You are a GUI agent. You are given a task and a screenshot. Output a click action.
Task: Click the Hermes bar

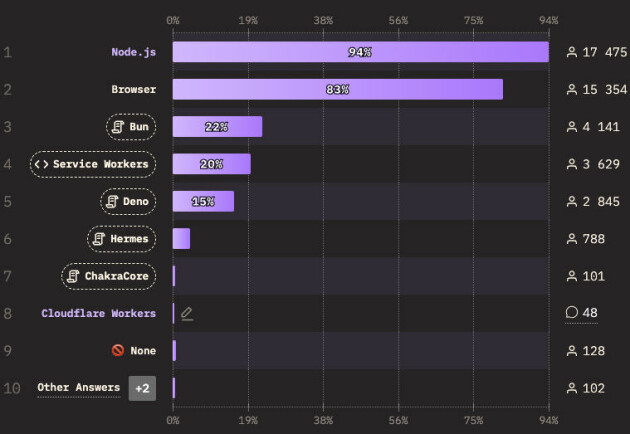pyautogui.click(x=181, y=239)
